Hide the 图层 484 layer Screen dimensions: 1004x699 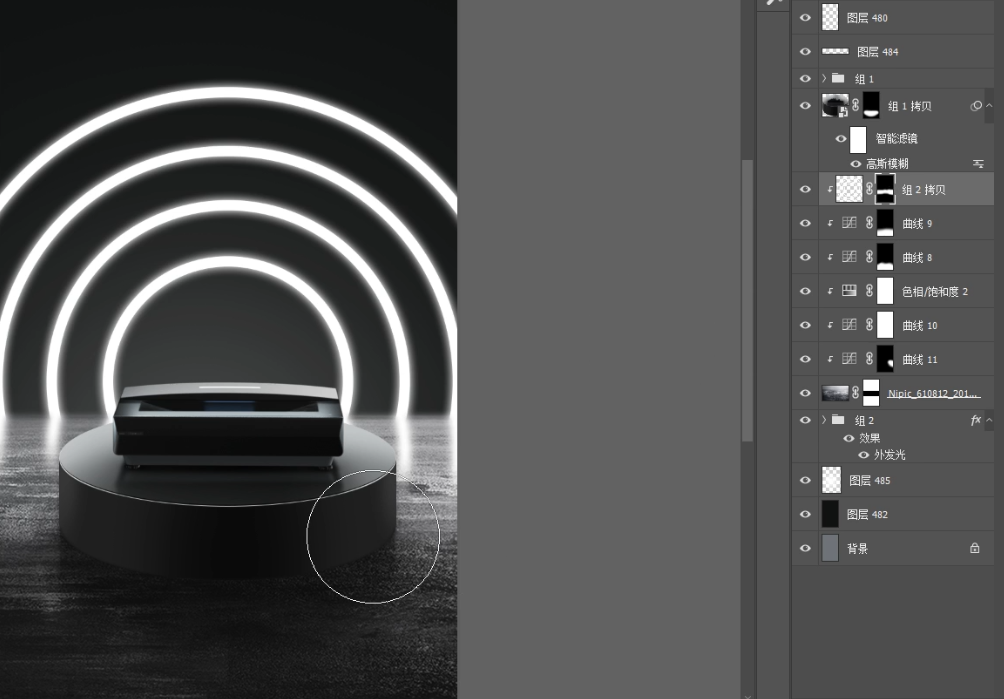pos(806,51)
